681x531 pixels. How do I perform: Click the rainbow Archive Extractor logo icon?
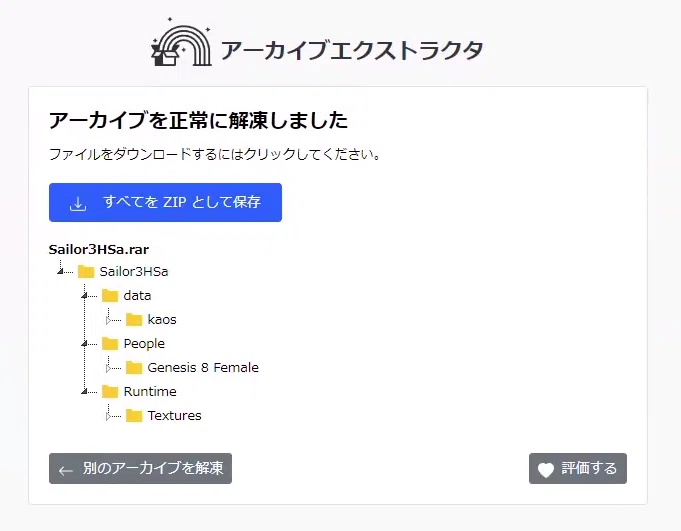click(181, 43)
